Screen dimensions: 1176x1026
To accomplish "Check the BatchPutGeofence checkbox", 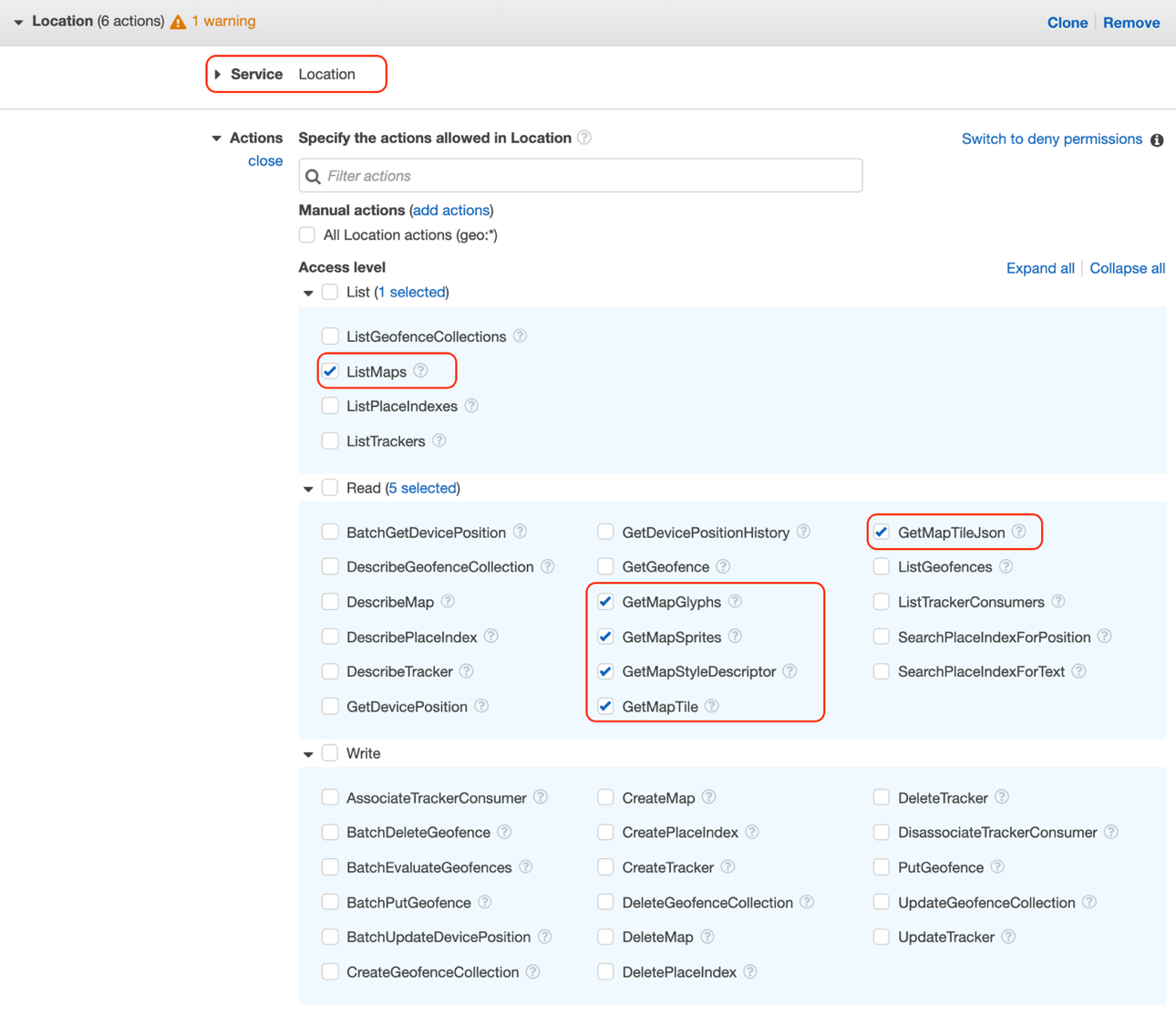I will pos(330,902).
